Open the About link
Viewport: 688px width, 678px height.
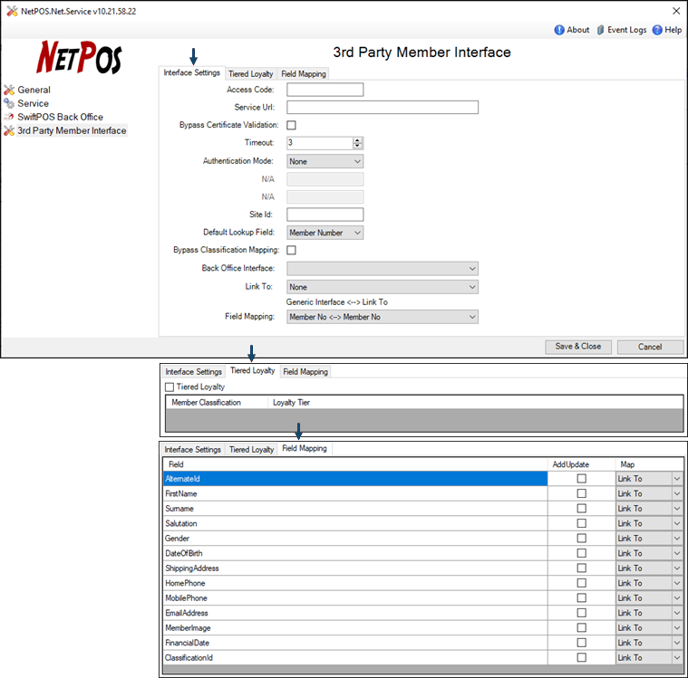[x=578, y=30]
